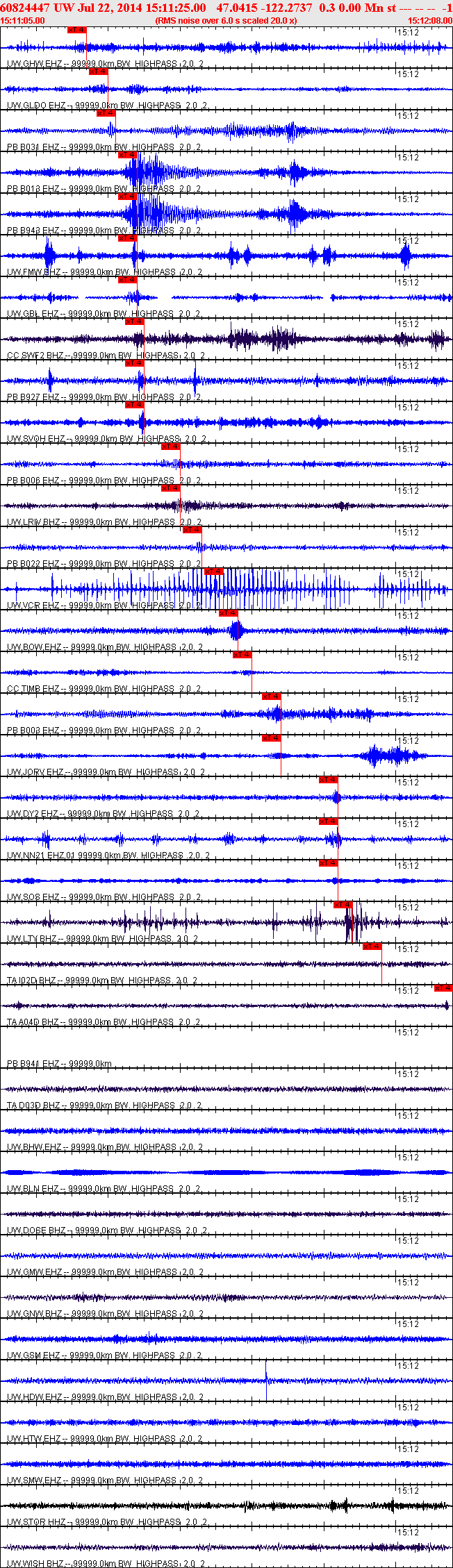The image size is (453, 1568).
Task: Click the 15:12:08.00 end time label
Action: pyautogui.click(x=429, y=21)
